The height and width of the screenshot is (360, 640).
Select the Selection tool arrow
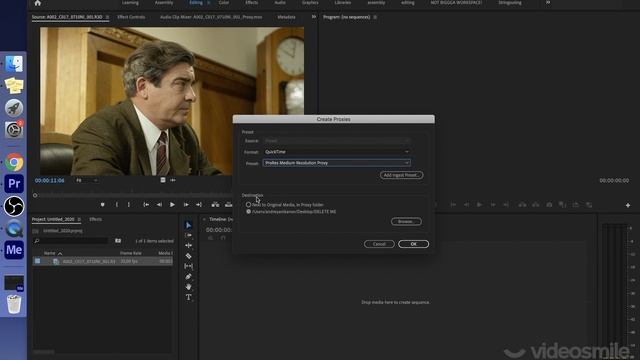pos(188,225)
